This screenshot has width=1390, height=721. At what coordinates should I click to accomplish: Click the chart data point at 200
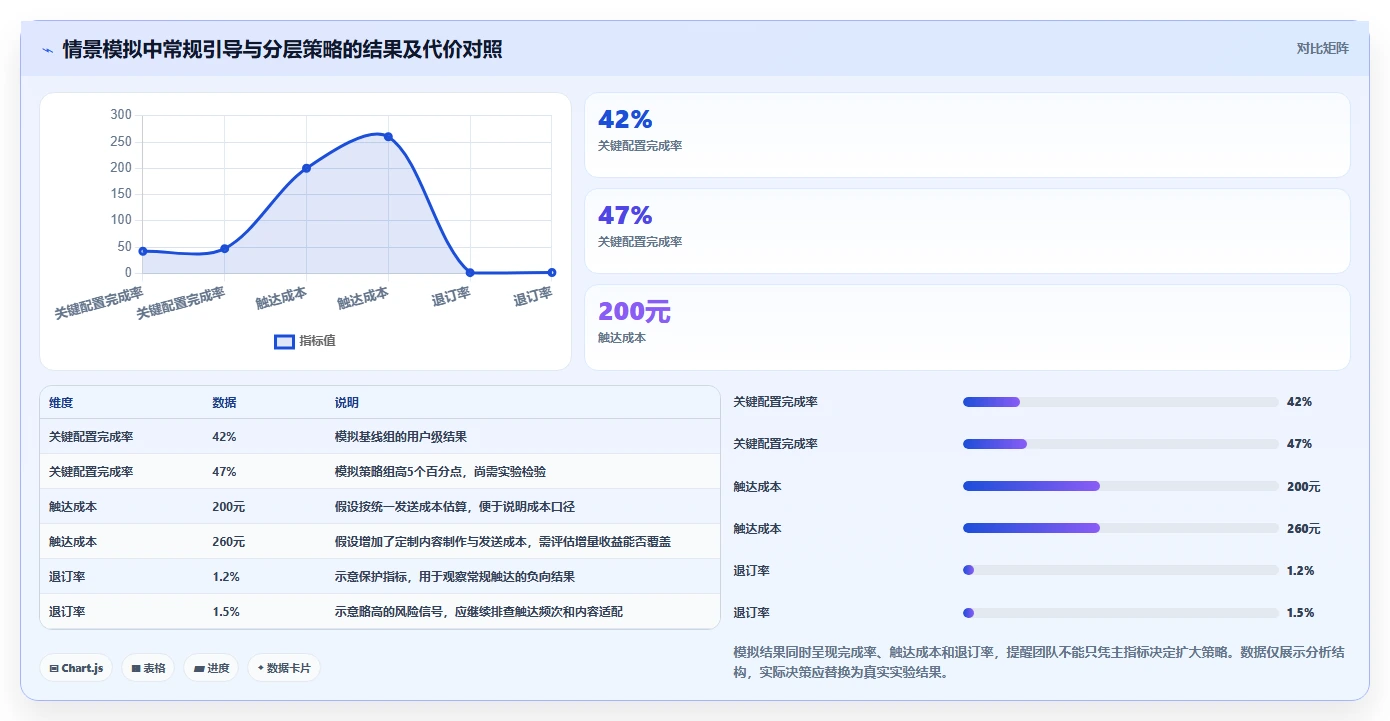[306, 168]
